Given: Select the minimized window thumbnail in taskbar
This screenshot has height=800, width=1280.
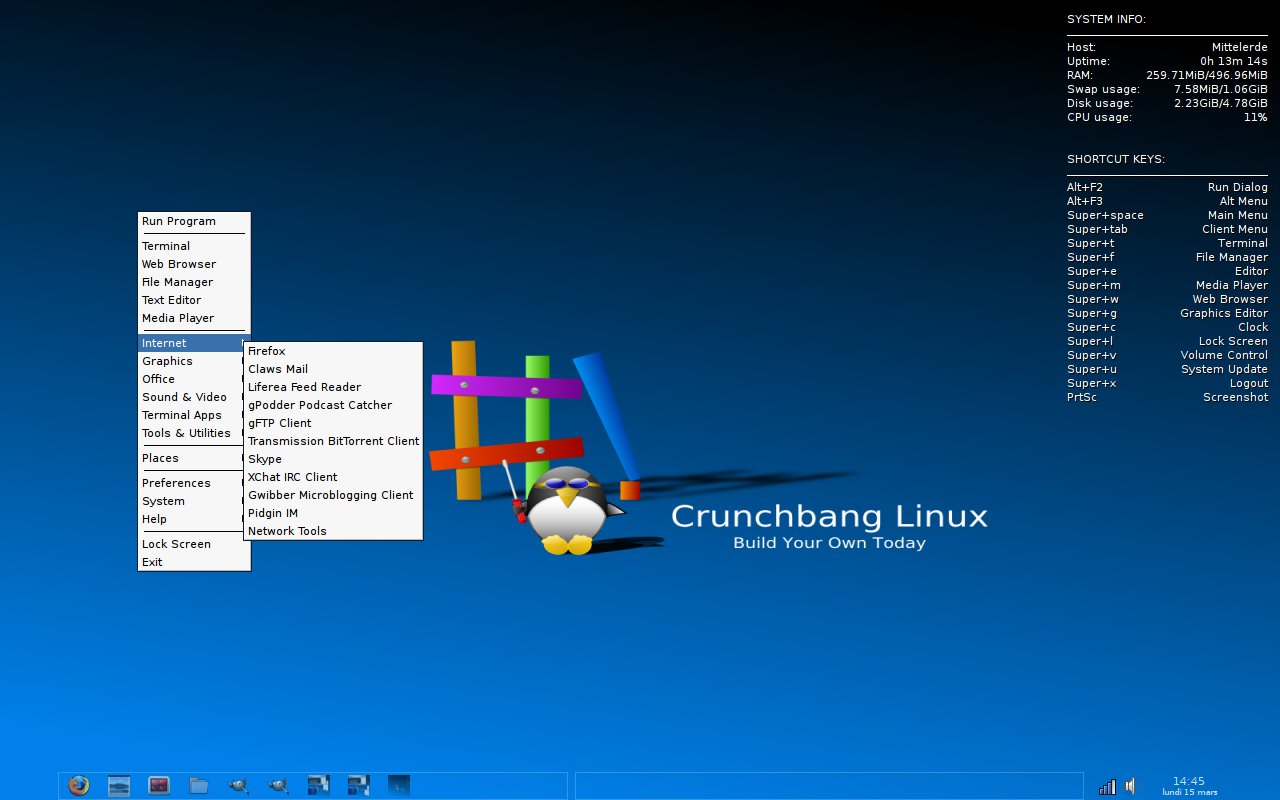Looking at the screenshot, I should (398, 785).
